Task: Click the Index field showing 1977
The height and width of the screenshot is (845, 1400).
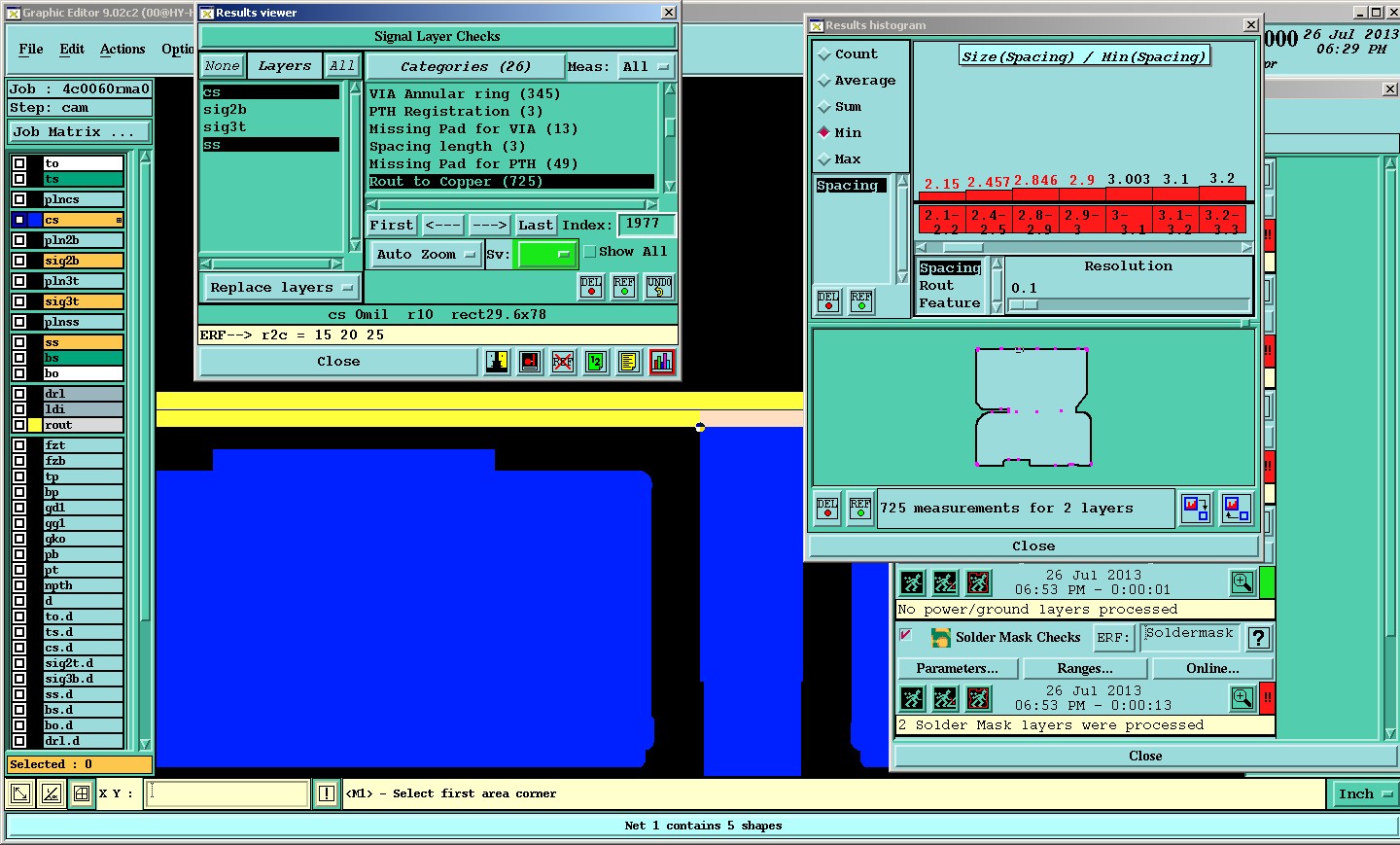Action: pos(646,225)
